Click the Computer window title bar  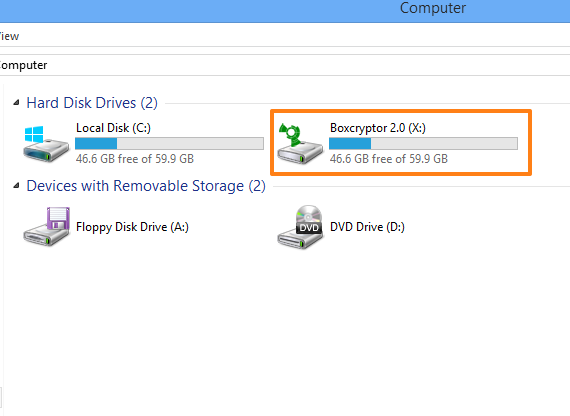285,11
